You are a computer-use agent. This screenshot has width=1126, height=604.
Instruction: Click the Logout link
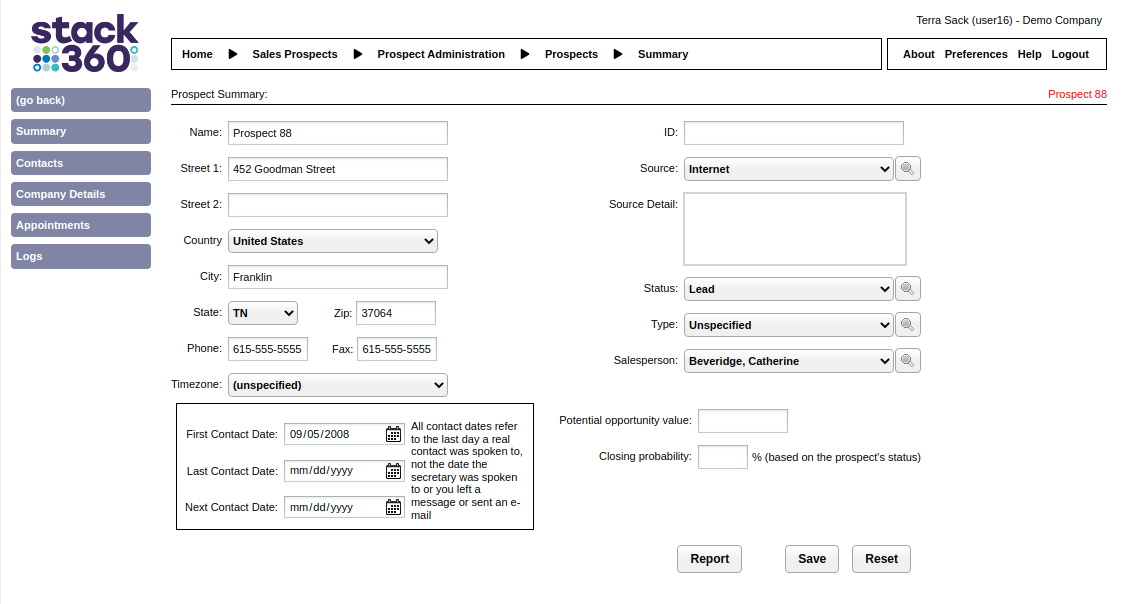pyautogui.click(x=1070, y=54)
